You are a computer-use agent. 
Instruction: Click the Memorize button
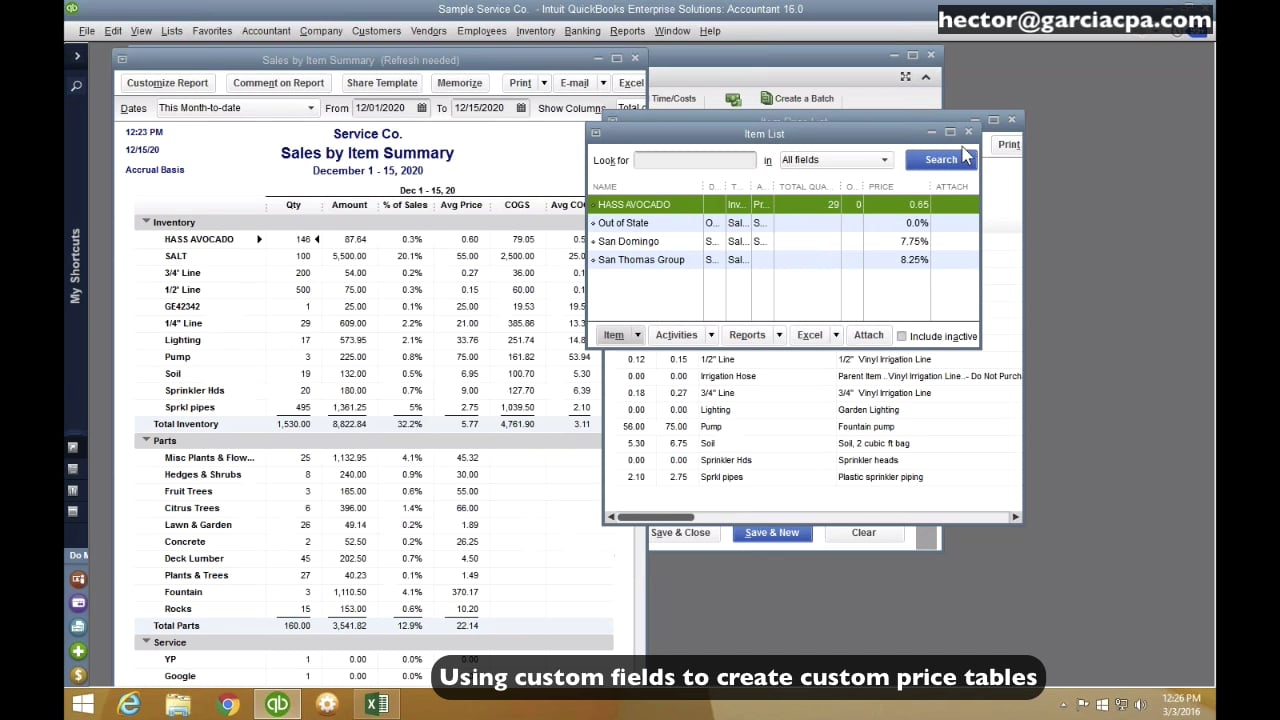point(460,83)
